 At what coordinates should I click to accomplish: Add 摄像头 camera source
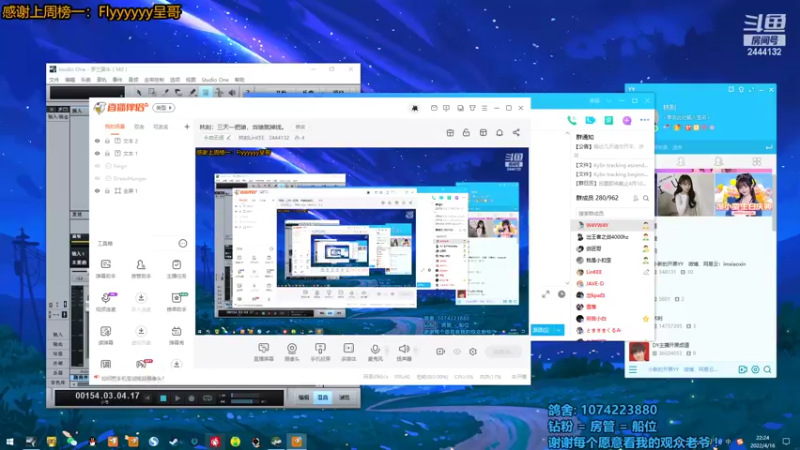pos(292,352)
